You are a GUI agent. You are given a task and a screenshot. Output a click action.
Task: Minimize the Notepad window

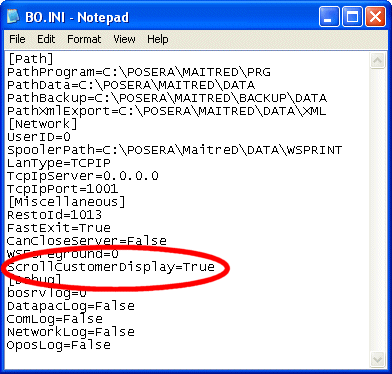[329, 17]
